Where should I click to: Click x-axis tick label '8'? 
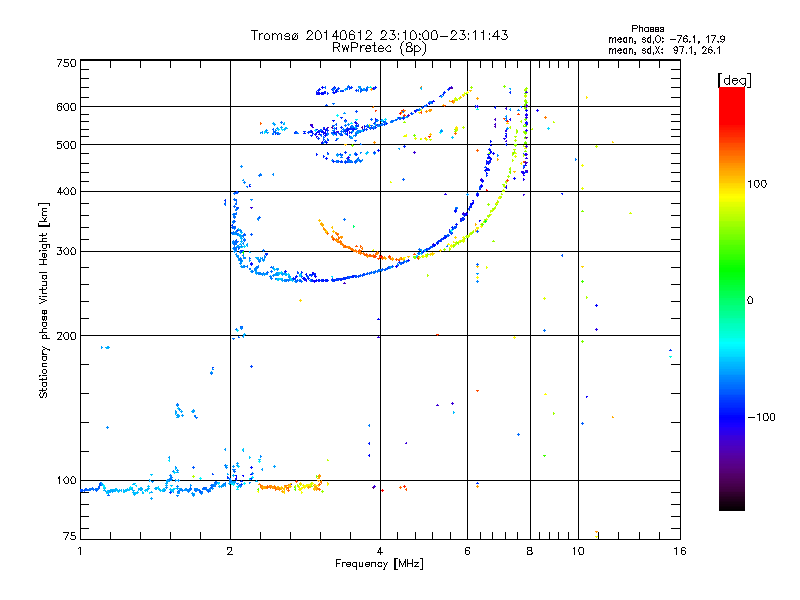(530, 551)
